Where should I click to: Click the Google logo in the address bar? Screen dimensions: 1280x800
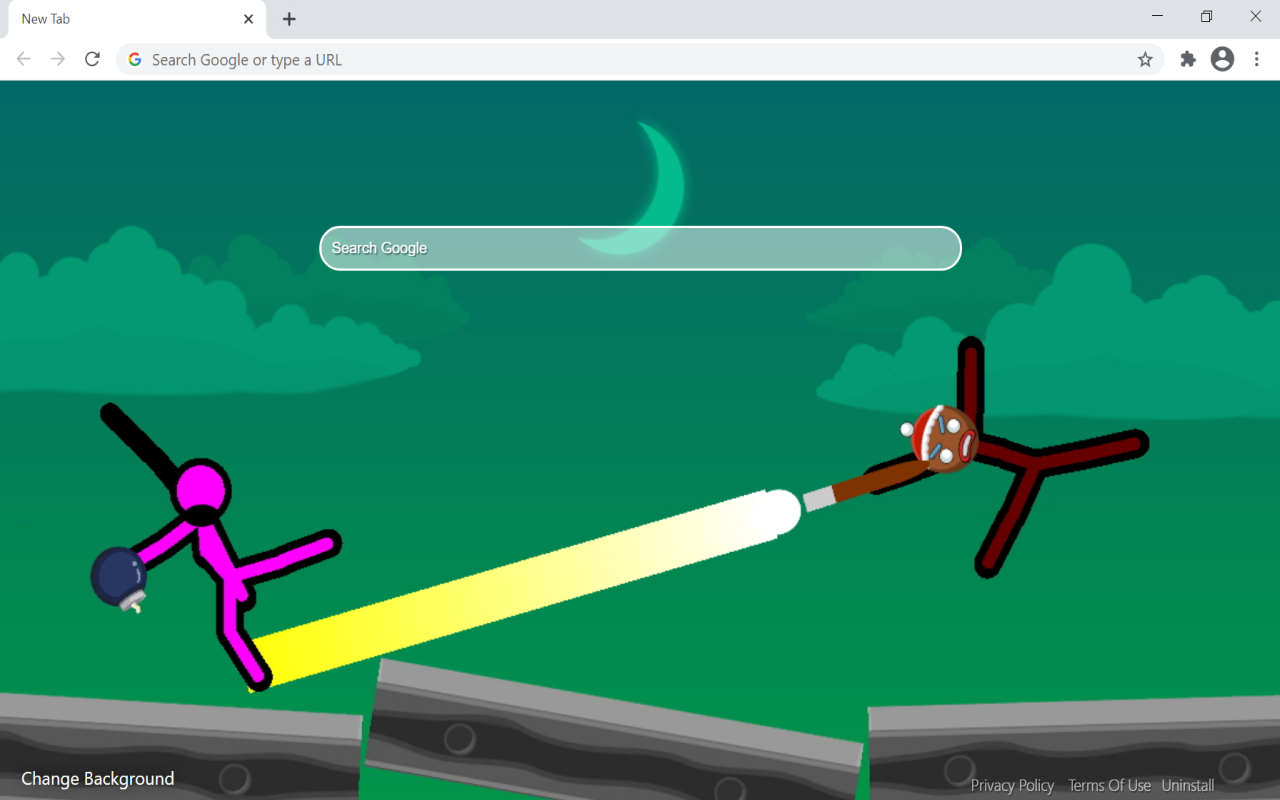[x=134, y=59]
